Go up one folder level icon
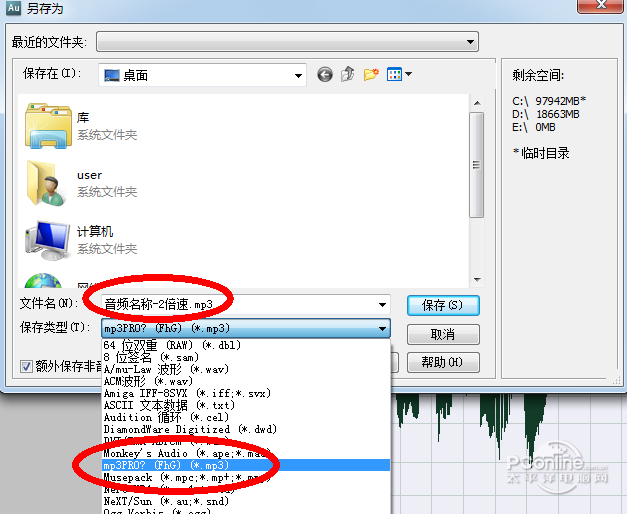Screen dimensions: 627x514 347,74
